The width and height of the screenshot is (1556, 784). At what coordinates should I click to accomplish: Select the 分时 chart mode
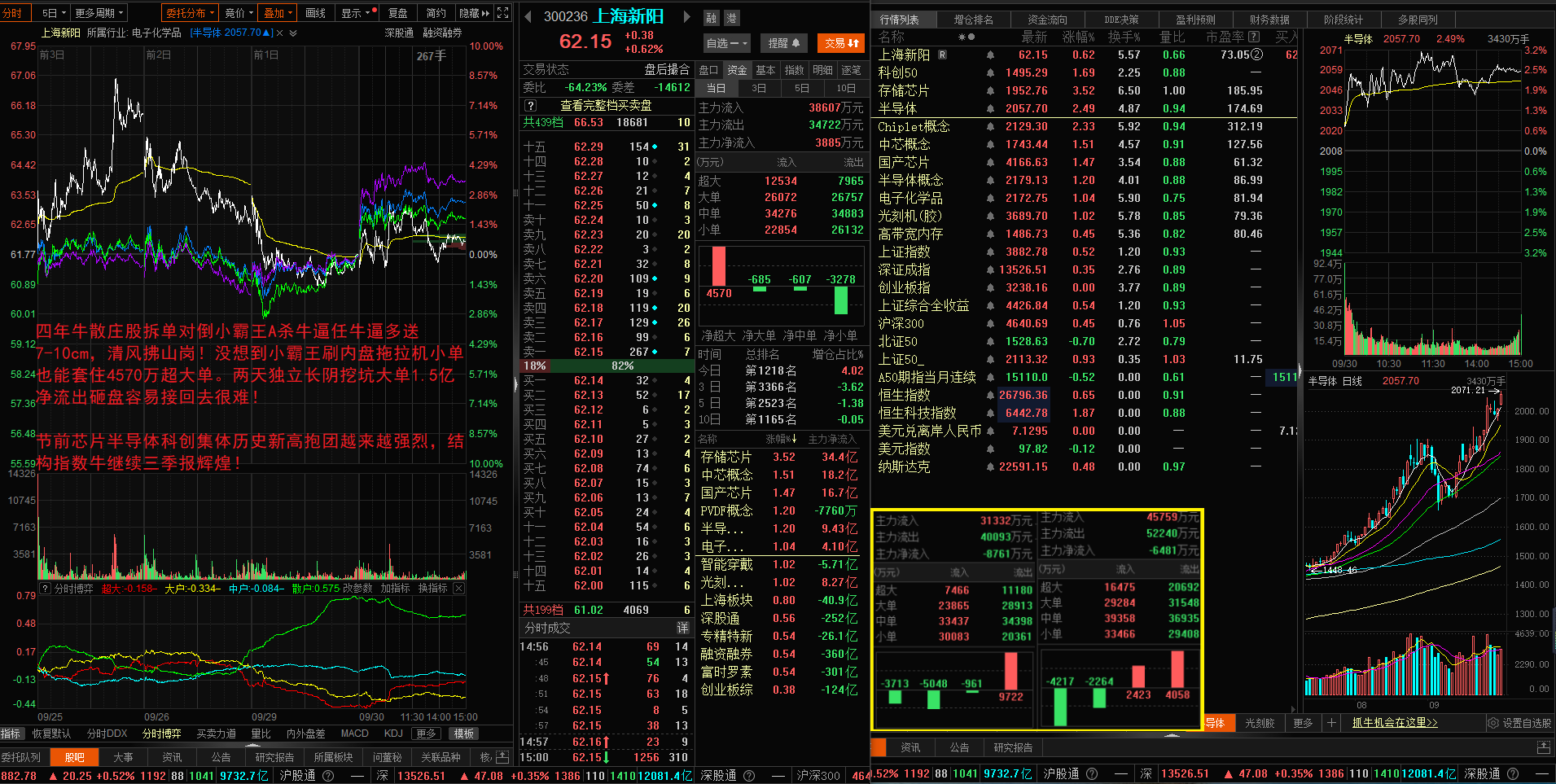(x=15, y=13)
